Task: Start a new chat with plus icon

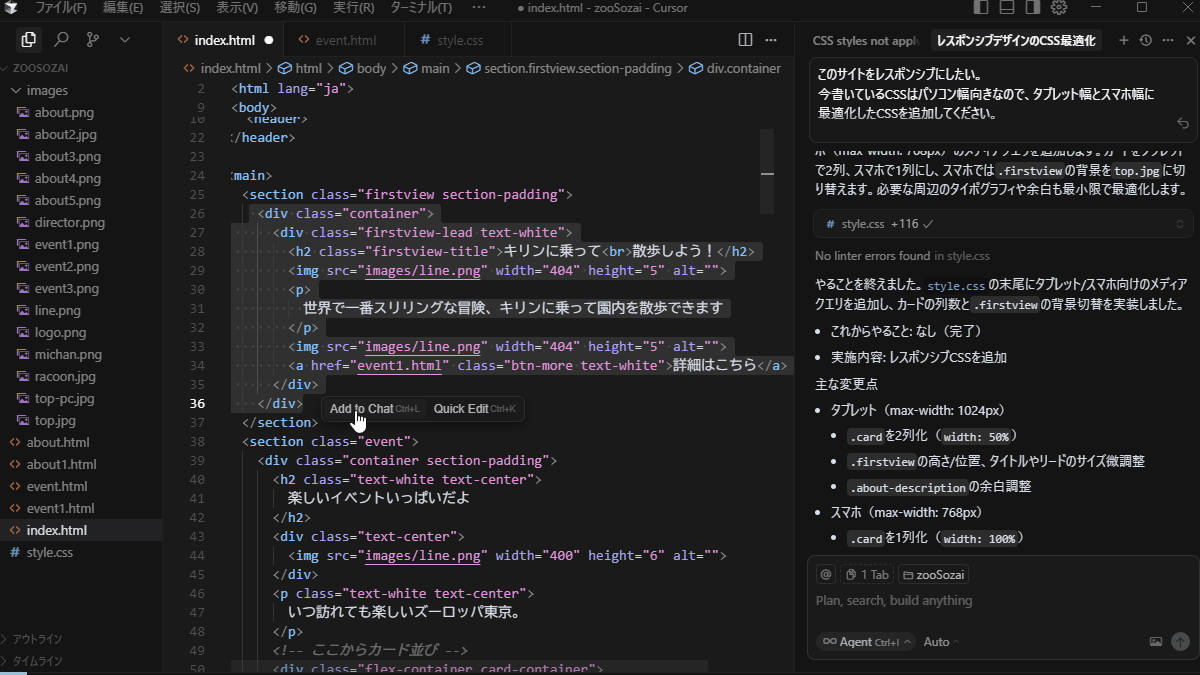Action: (1123, 40)
